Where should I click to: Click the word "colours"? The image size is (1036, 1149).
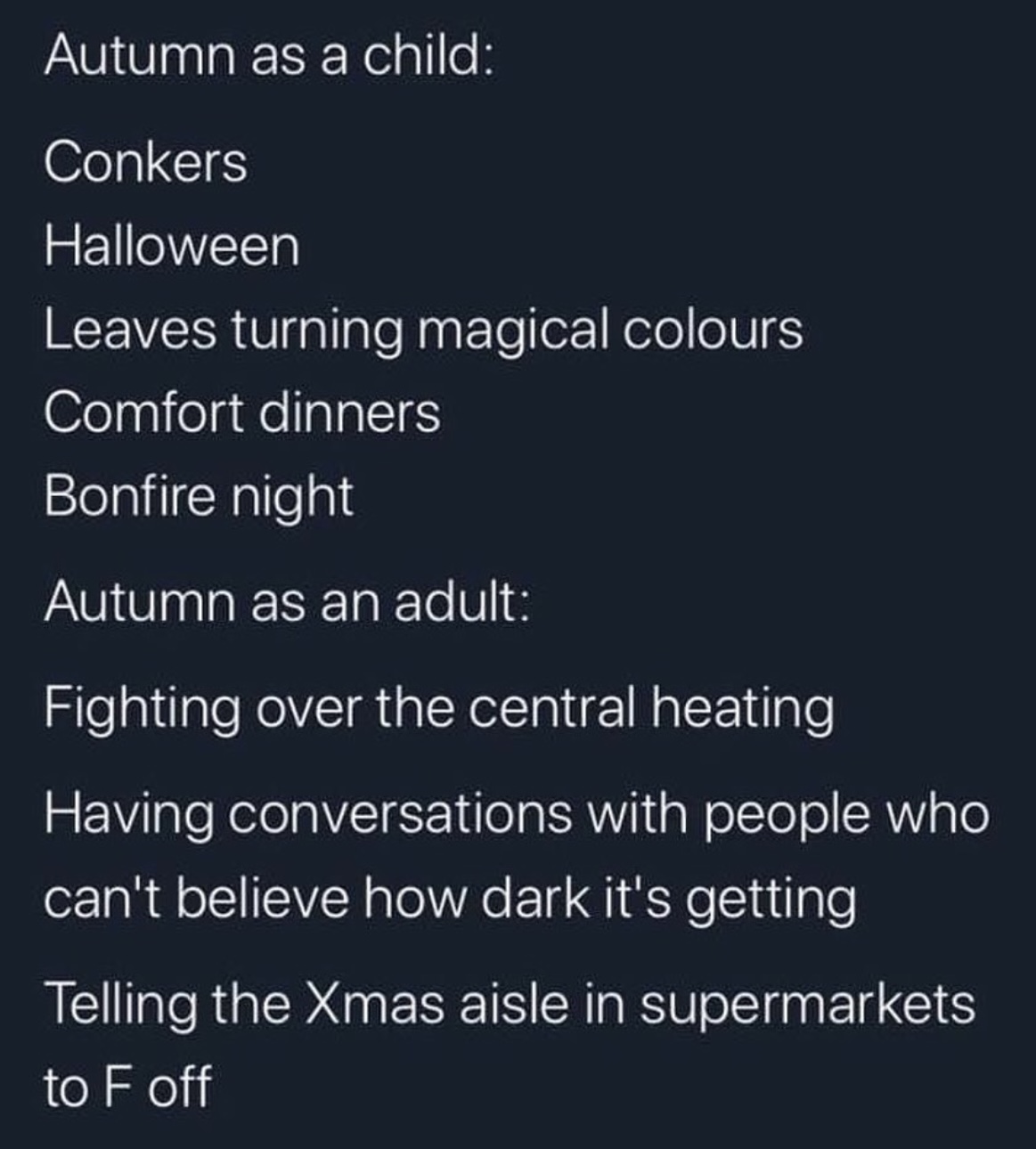point(713,330)
